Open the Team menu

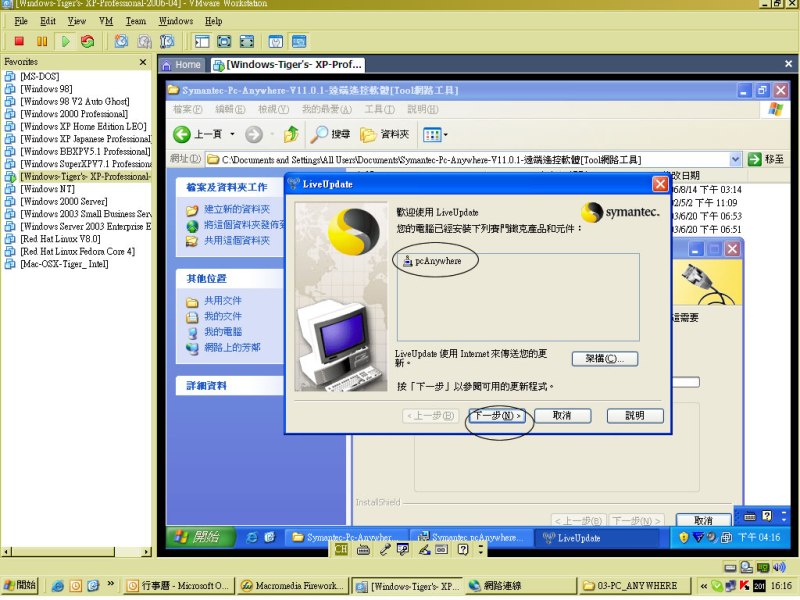click(x=136, y=21)
